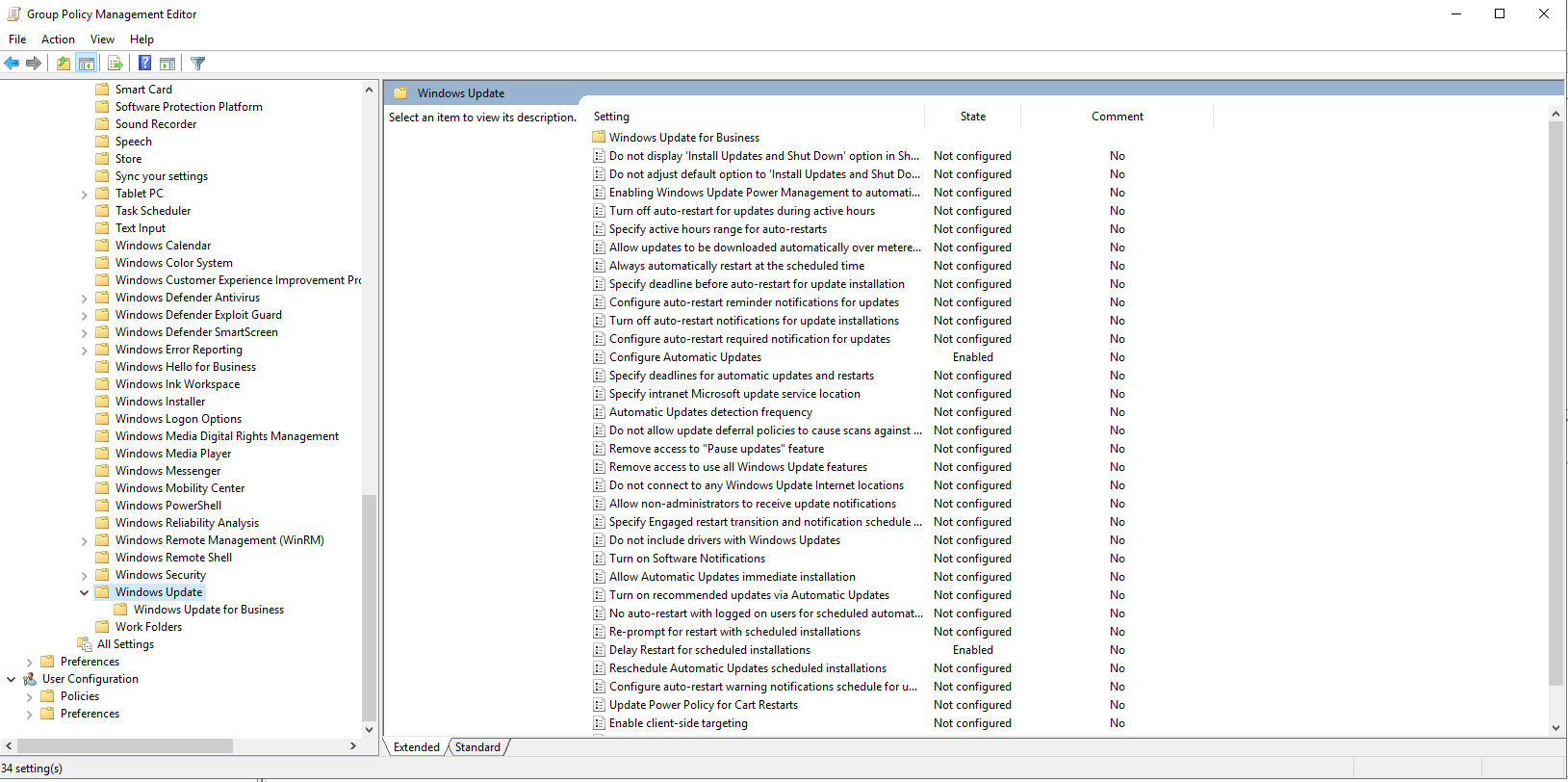Click the tree pane scroll right arrow
Screen dimensions: 1568x782
point(353,746)
